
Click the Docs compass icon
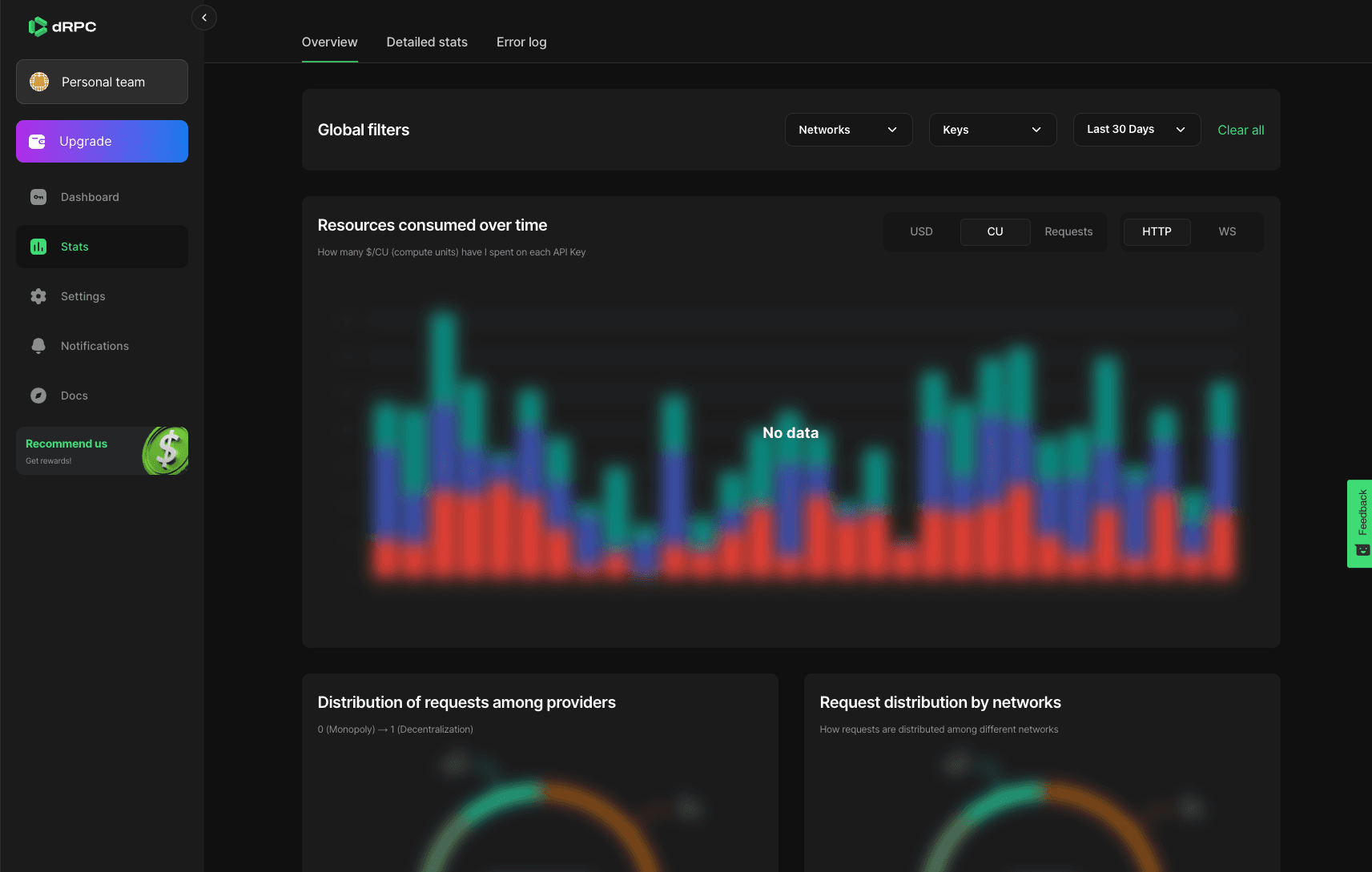(38, 396)
